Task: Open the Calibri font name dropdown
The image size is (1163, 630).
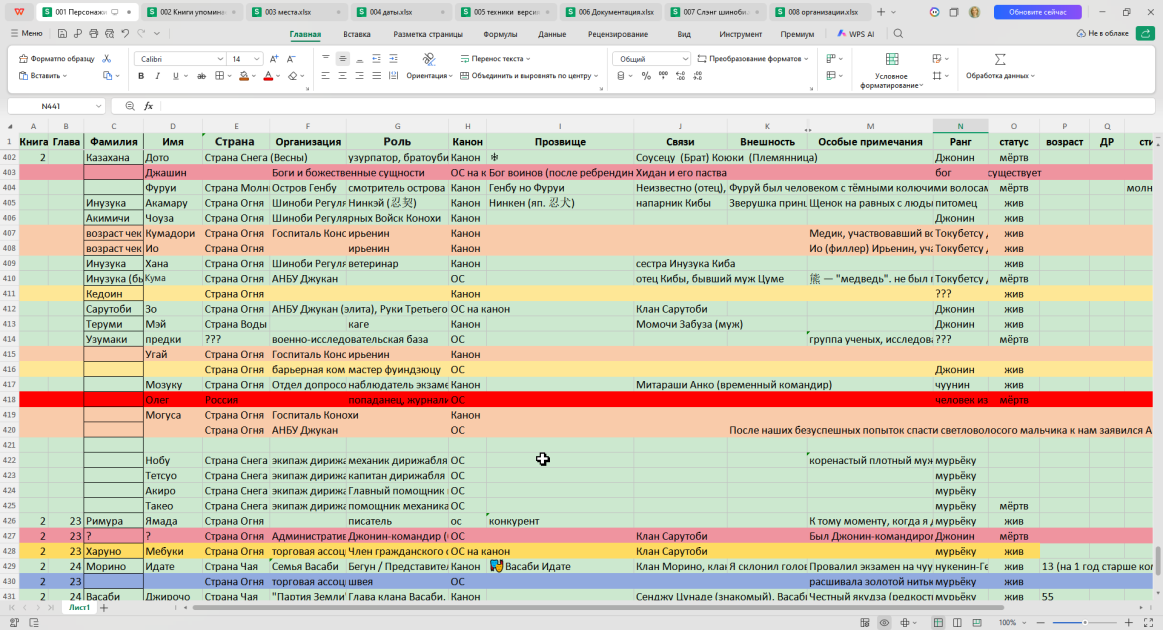Action: [x=220, y=59]
